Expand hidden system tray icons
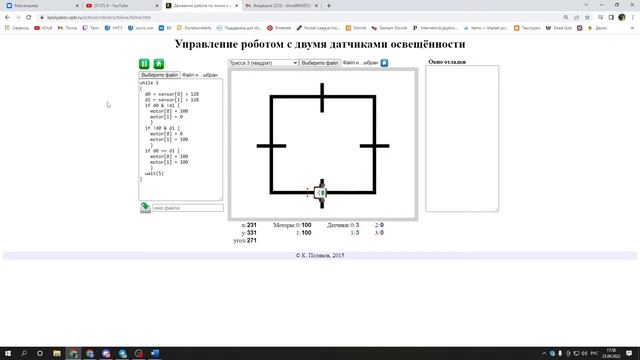640x360 pixels. 544,353
